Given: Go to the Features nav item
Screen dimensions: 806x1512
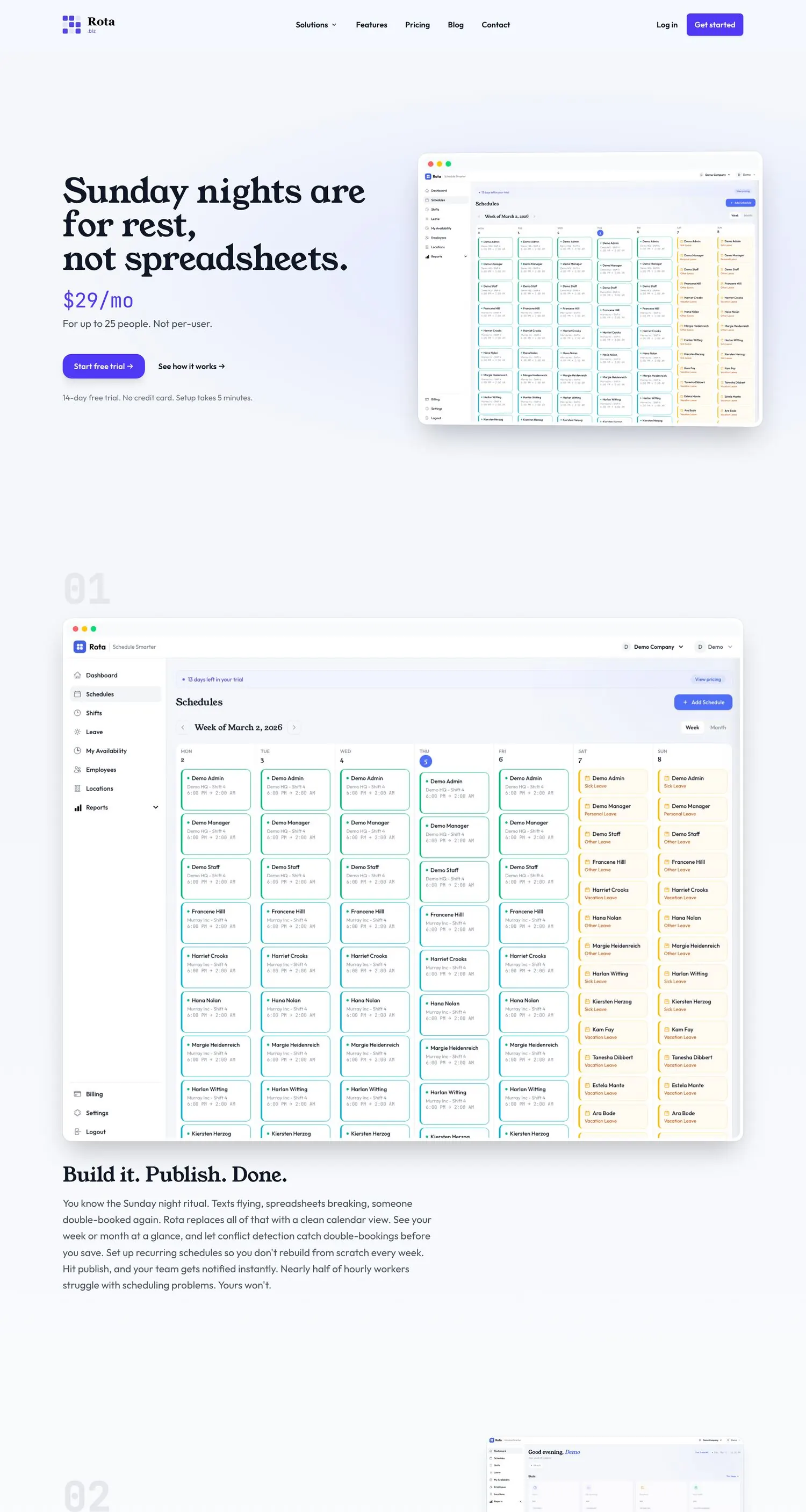Looking at the screenshot, I should coord(371,25).
